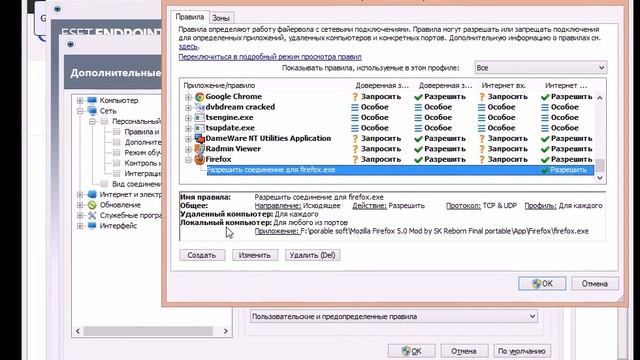The image size is (640, 360).
Task: Switch to detailed rule view link
Action: (270, 57)
